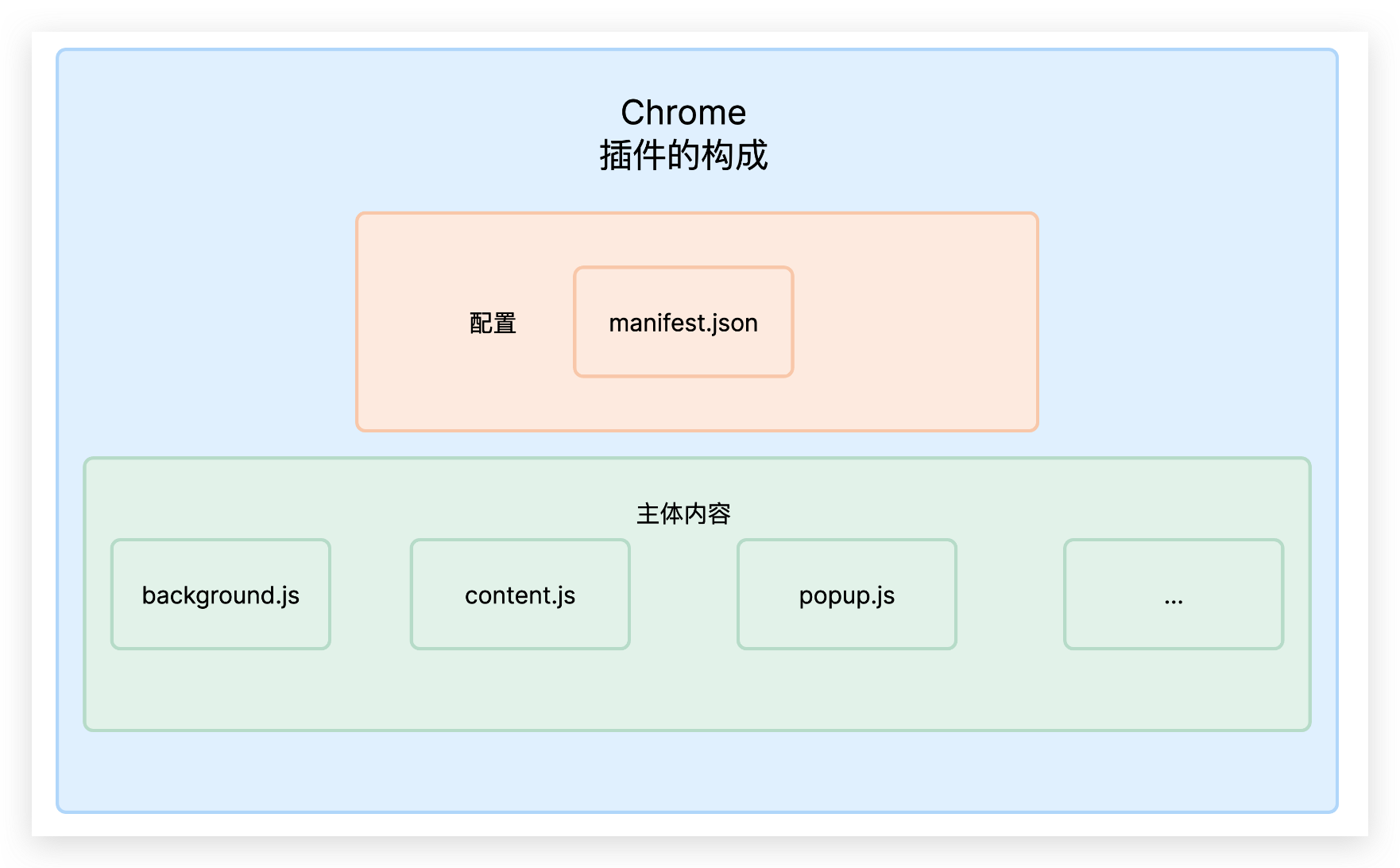Click the Chrome title text
Screen dimensions: 1400x868
(683, 113)
